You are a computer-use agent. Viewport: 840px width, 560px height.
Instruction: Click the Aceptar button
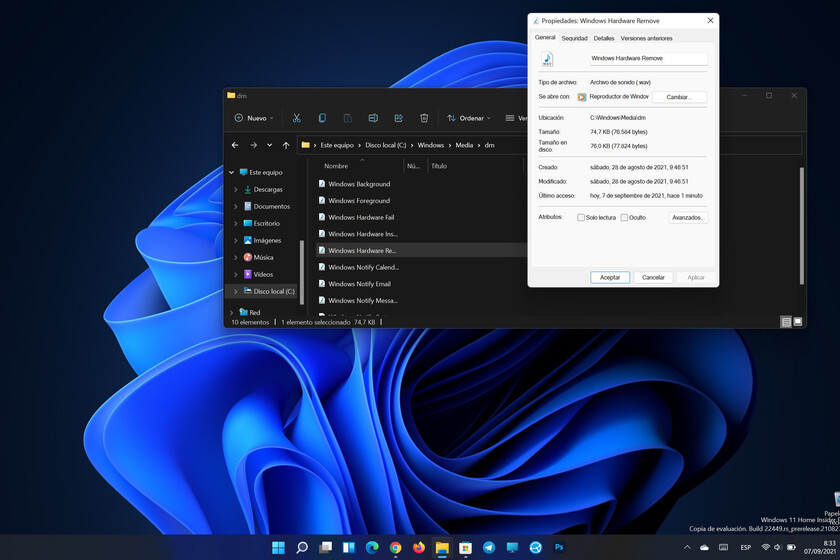[610, 278]
